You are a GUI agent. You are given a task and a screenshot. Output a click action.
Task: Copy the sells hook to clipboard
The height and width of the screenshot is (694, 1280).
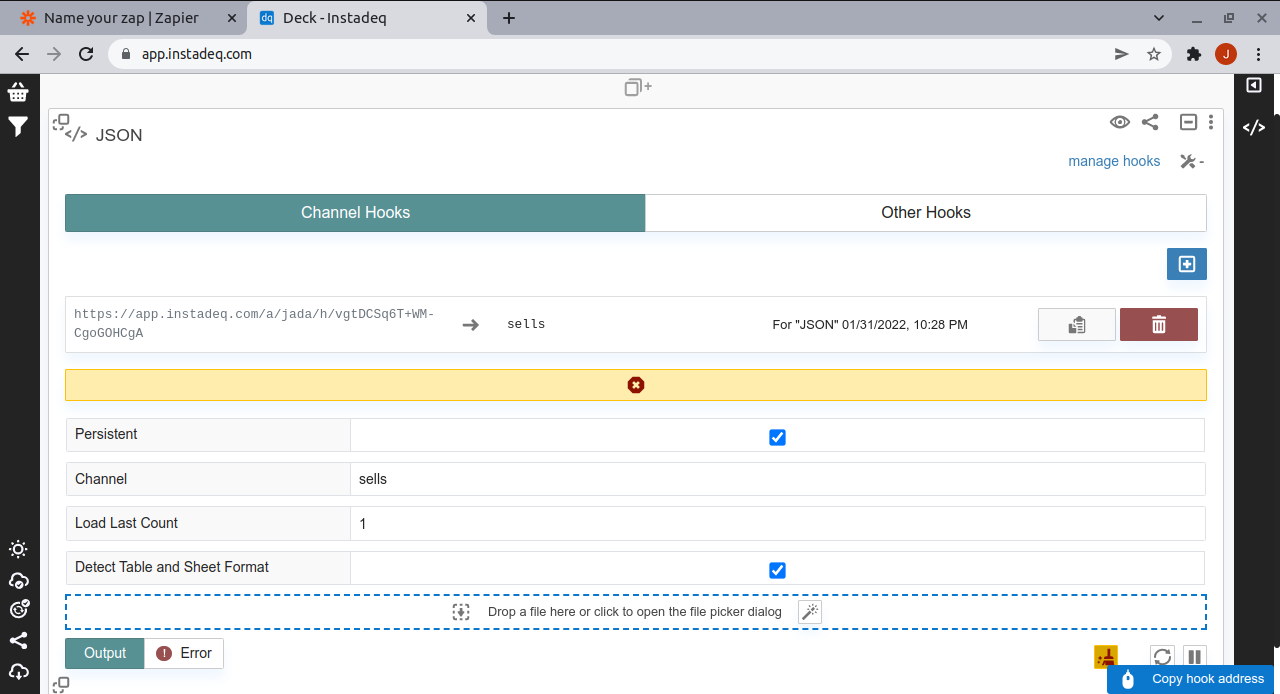tap(1077, 324)
